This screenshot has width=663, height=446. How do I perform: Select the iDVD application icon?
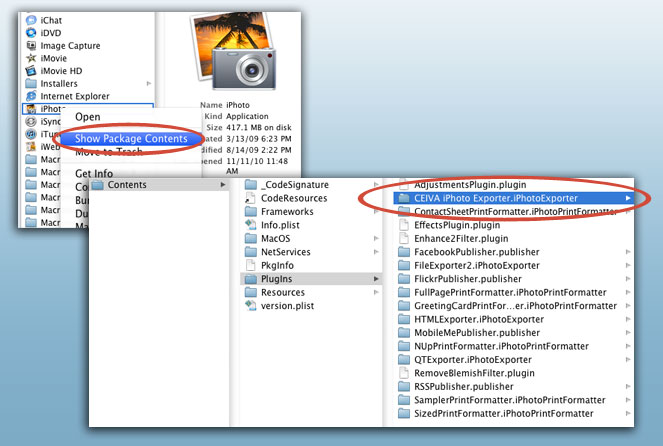coord(31,33)
